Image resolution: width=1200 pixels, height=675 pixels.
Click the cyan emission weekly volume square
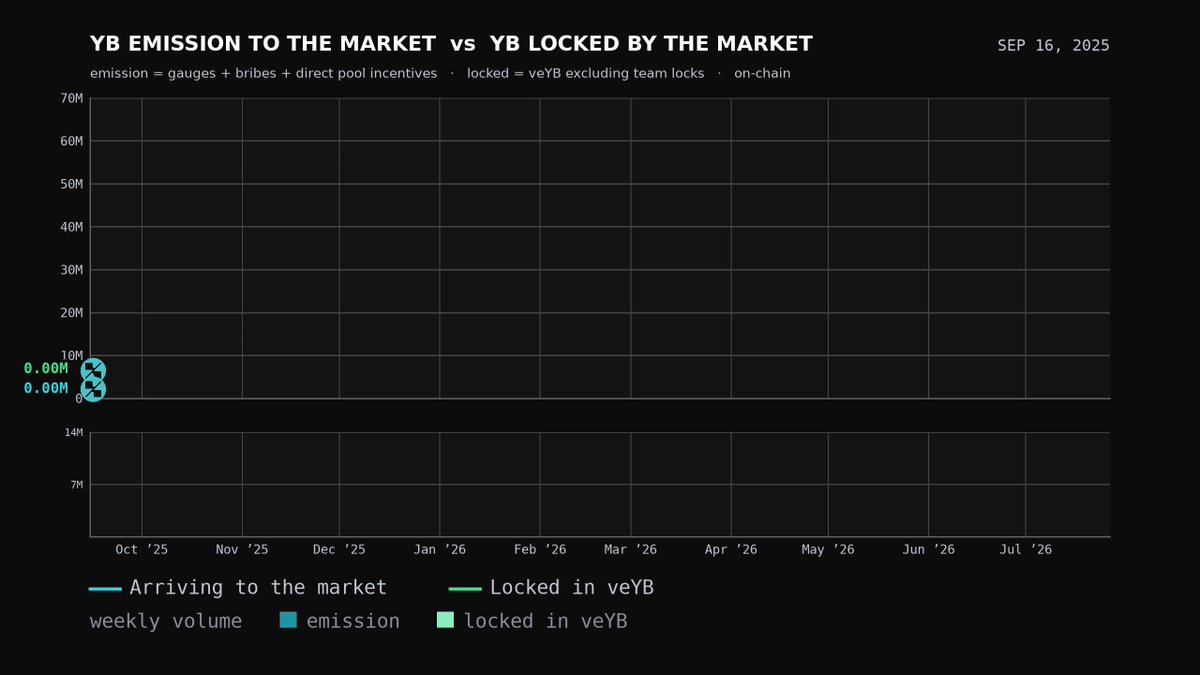pos(288,620)
